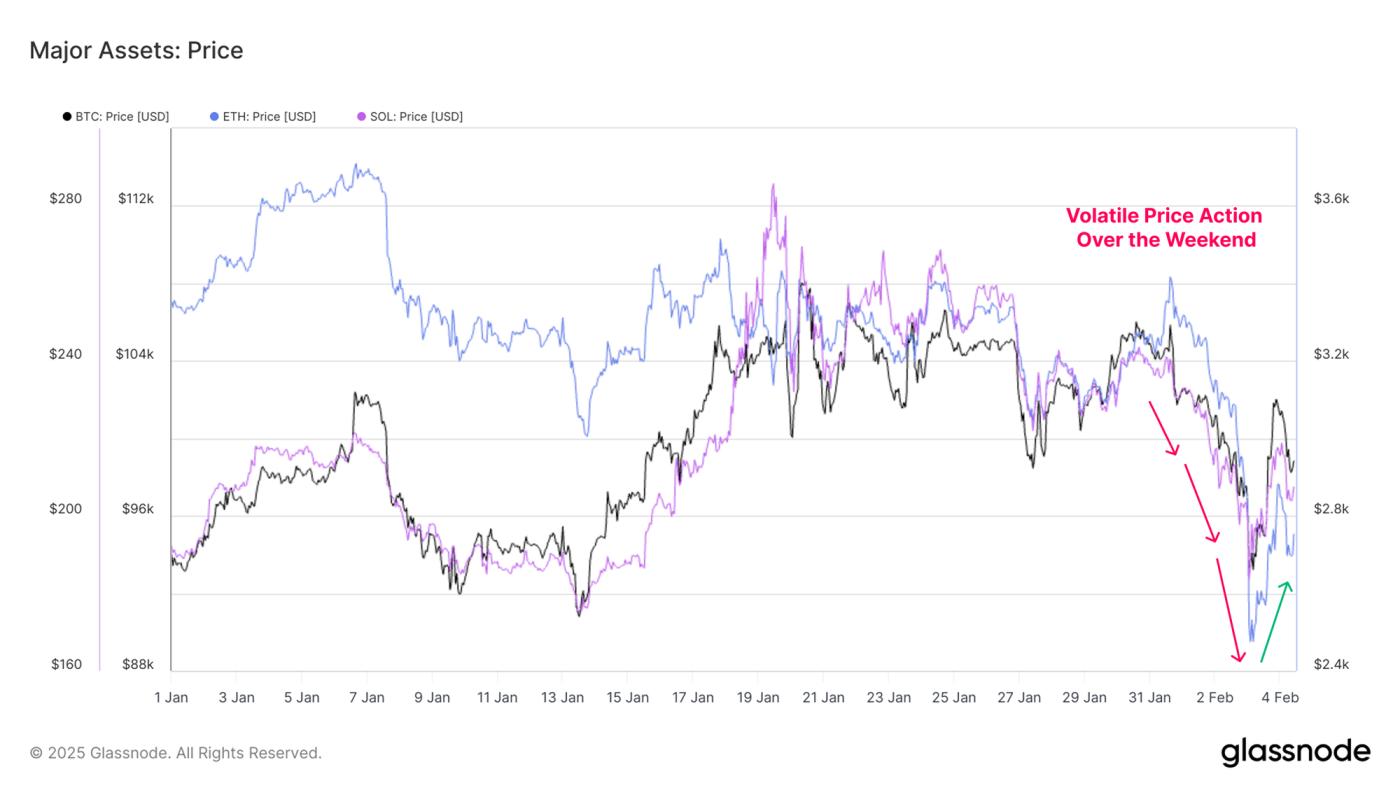
Task: Toggle the BTC: Price [USD] legend label
Action: [x=122, y=117]
